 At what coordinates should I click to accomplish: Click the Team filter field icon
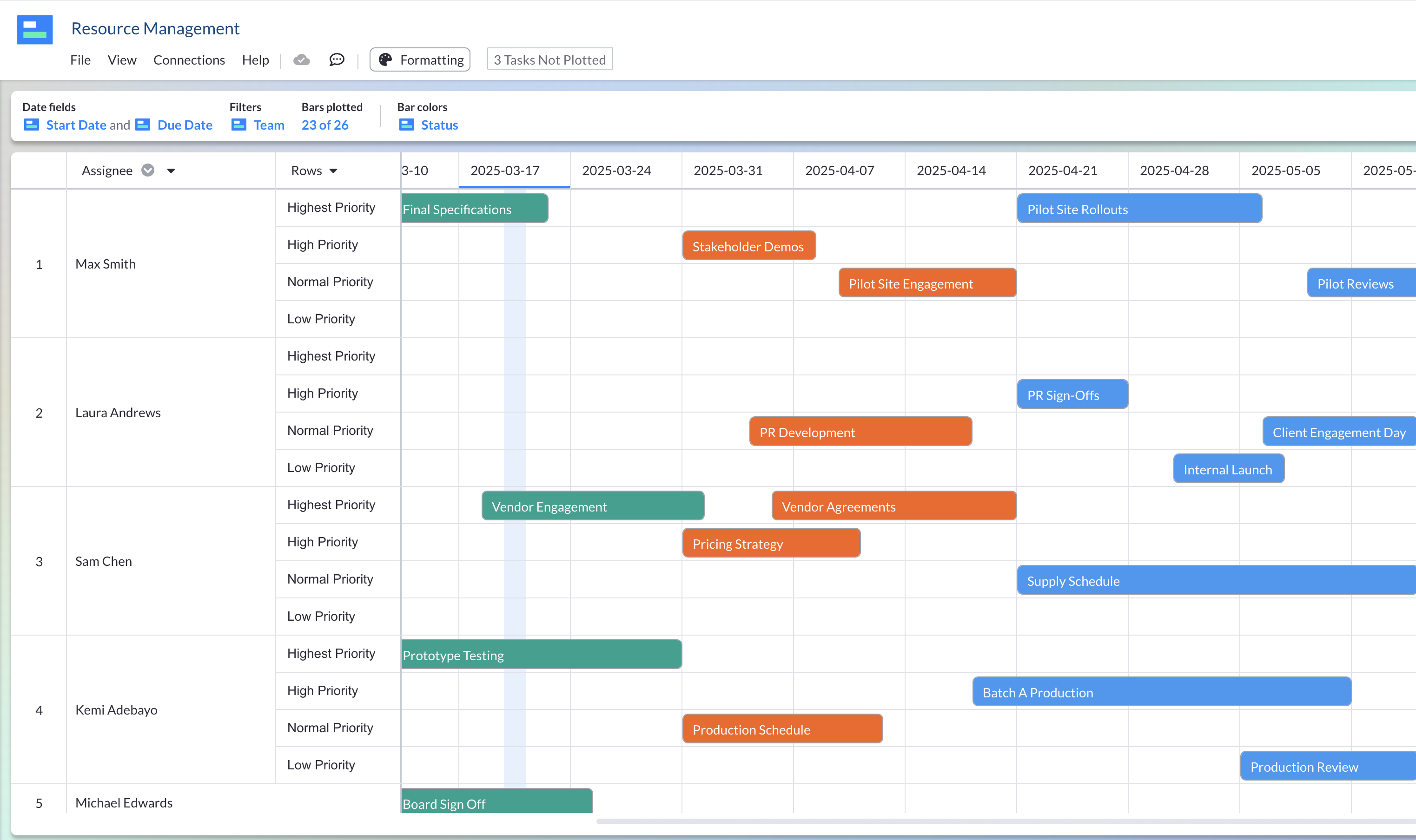tap(239, 125)
